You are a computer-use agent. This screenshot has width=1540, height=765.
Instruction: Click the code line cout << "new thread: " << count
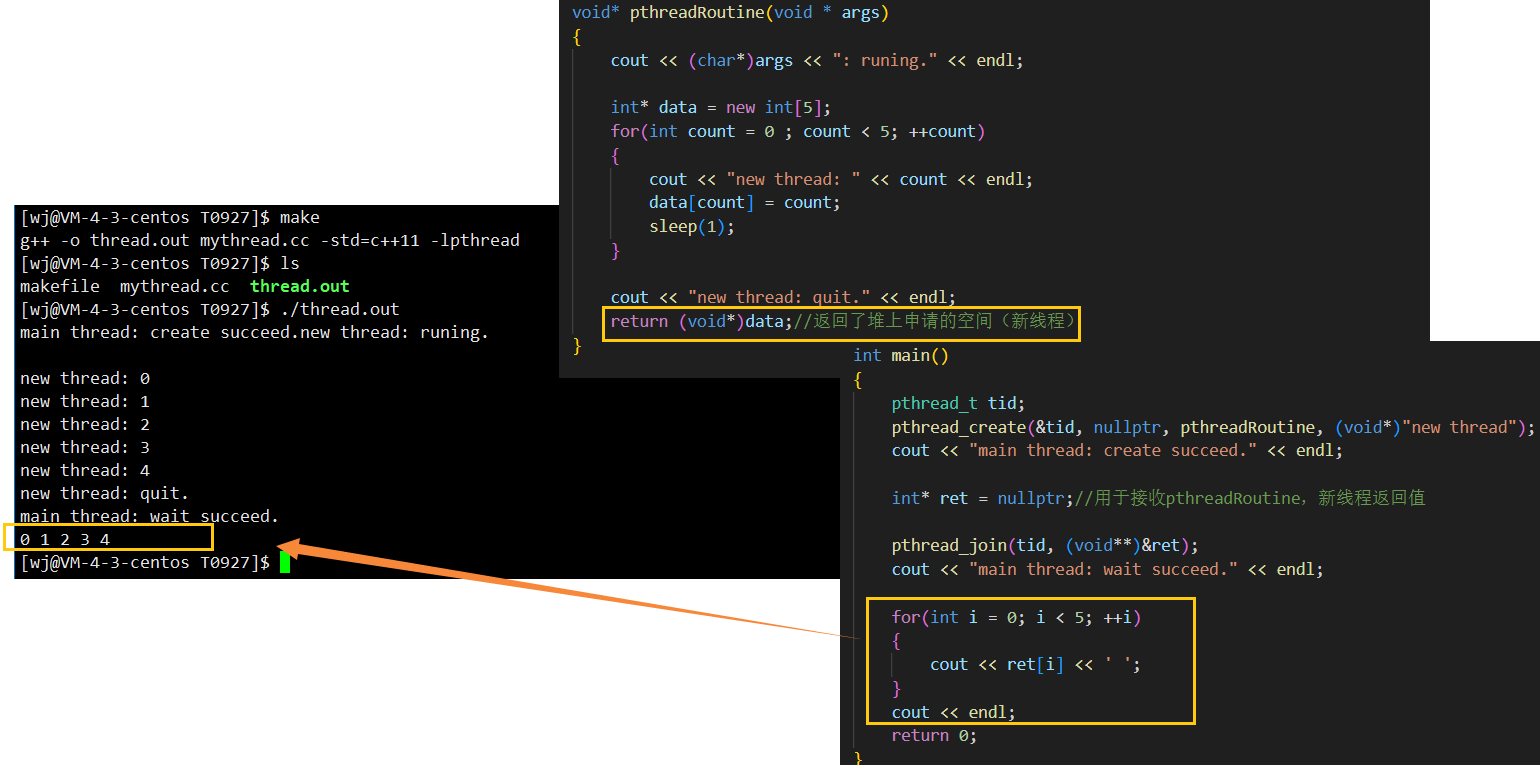[x=841, y=180]
